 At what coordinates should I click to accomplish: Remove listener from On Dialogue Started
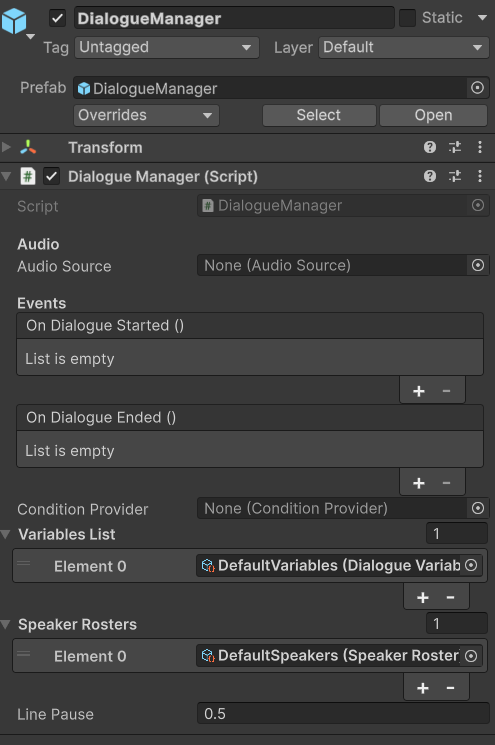pyautogui.click(x=447, y=391)
